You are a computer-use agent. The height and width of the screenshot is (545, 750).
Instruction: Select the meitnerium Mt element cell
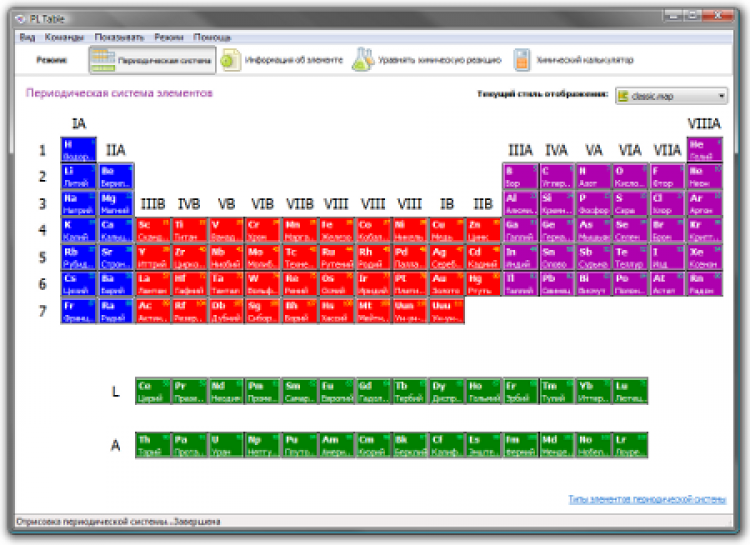(x=374, y=311)
